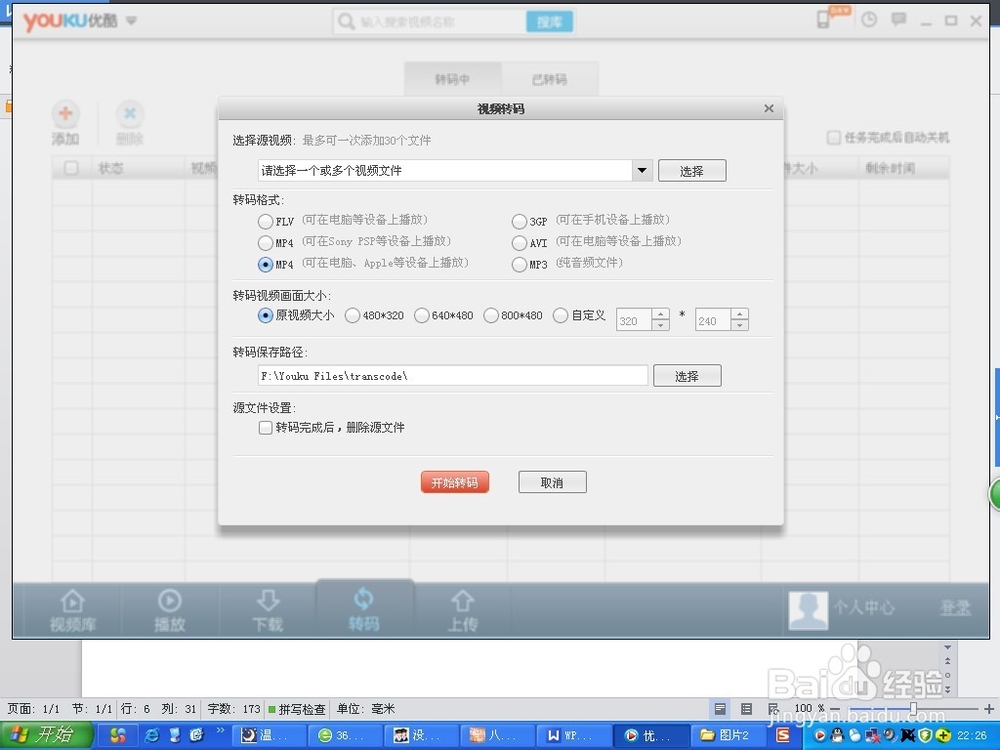1000x750 pixels.
Task: Click the 取消 cancel button
Action: pos(552,482)
